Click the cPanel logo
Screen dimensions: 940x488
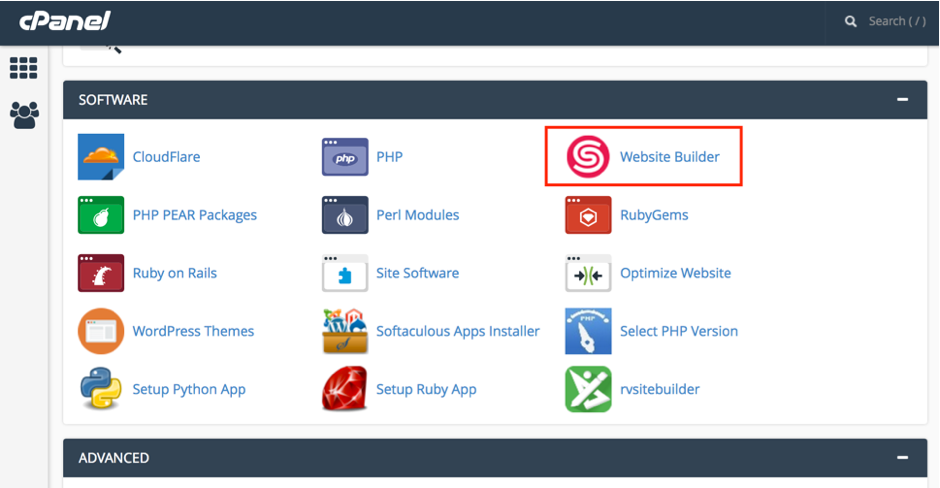click(x=64, y=21)
